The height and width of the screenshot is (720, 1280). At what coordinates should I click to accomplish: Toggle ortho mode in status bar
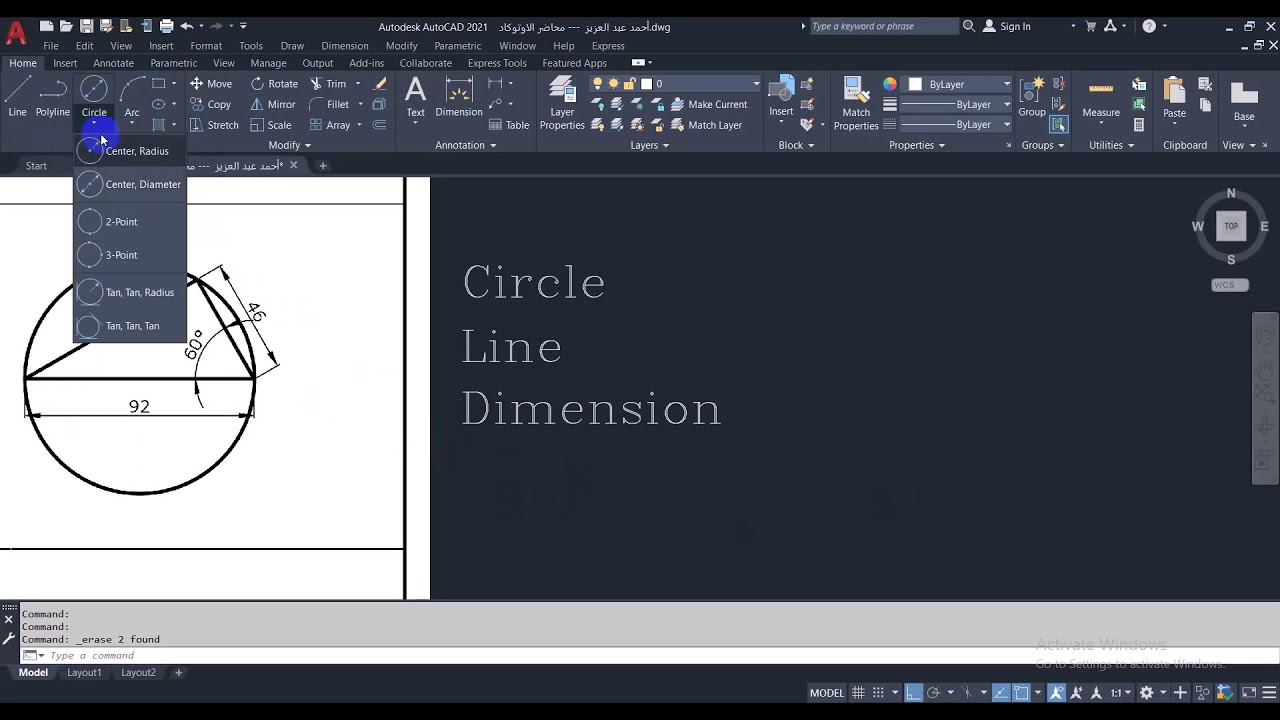coord(913,693)
